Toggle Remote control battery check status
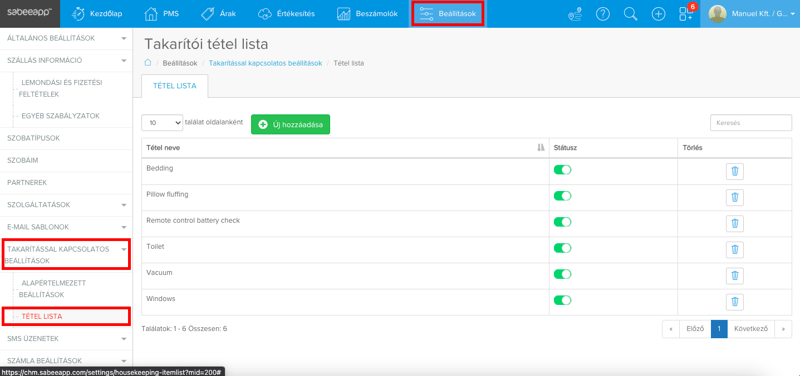The width and height of the screenshot is (800, 376). [562, 222]
